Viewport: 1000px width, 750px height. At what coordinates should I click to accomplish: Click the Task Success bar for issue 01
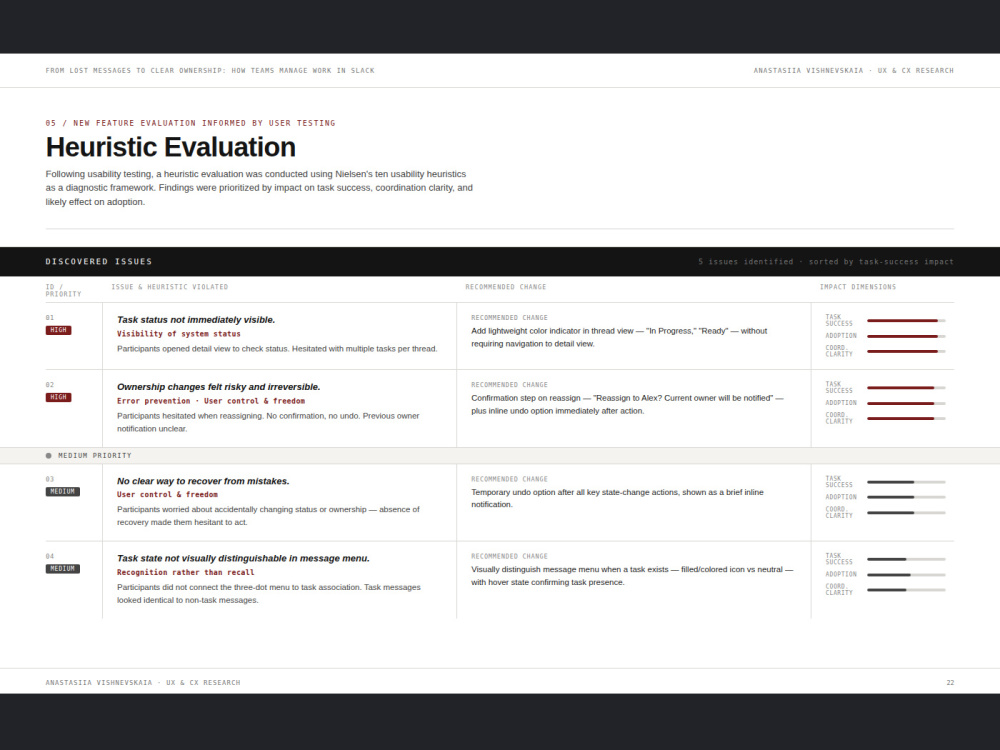906,321
